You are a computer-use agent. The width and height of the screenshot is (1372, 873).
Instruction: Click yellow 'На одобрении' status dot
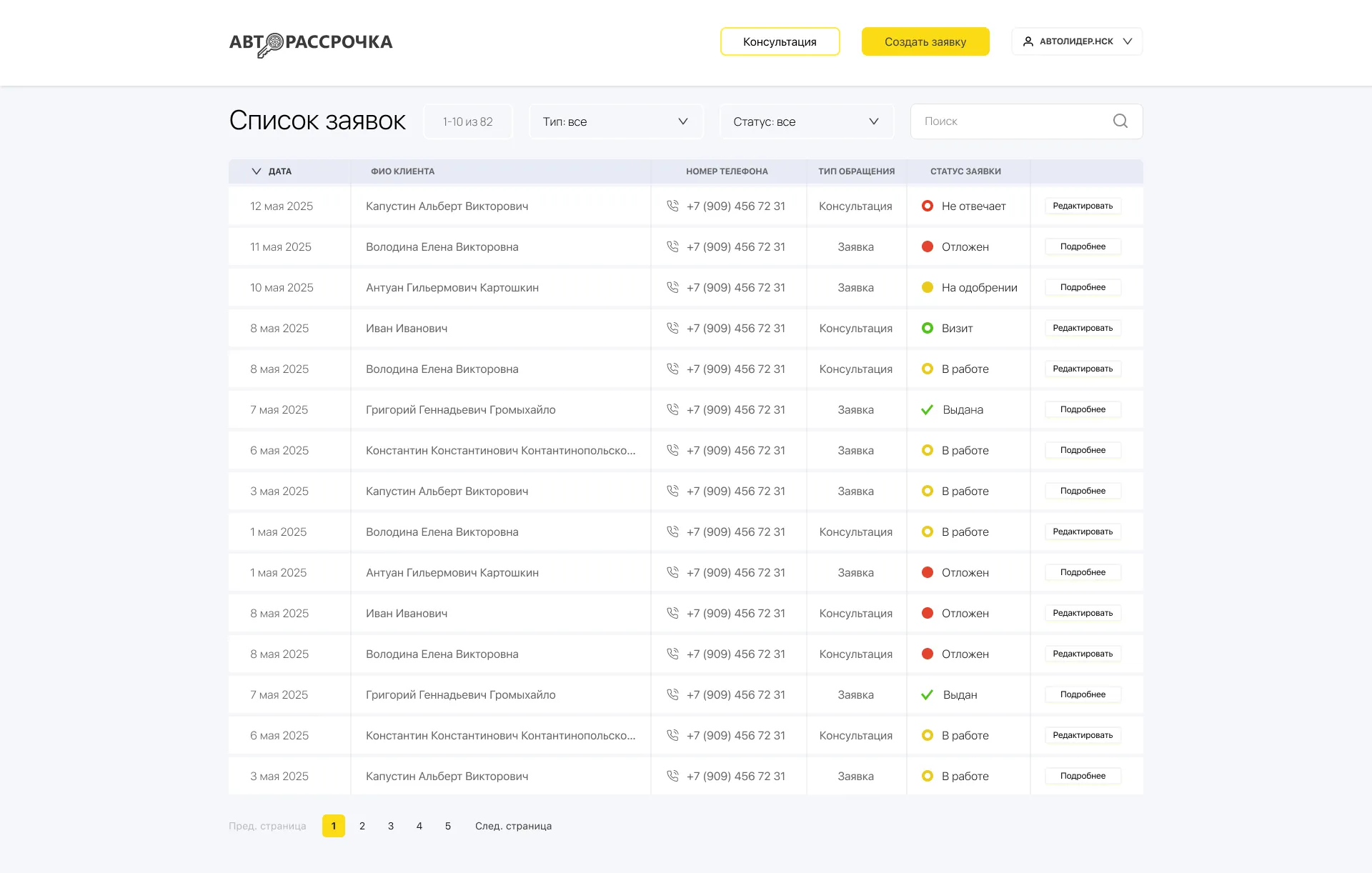(928, 287)
